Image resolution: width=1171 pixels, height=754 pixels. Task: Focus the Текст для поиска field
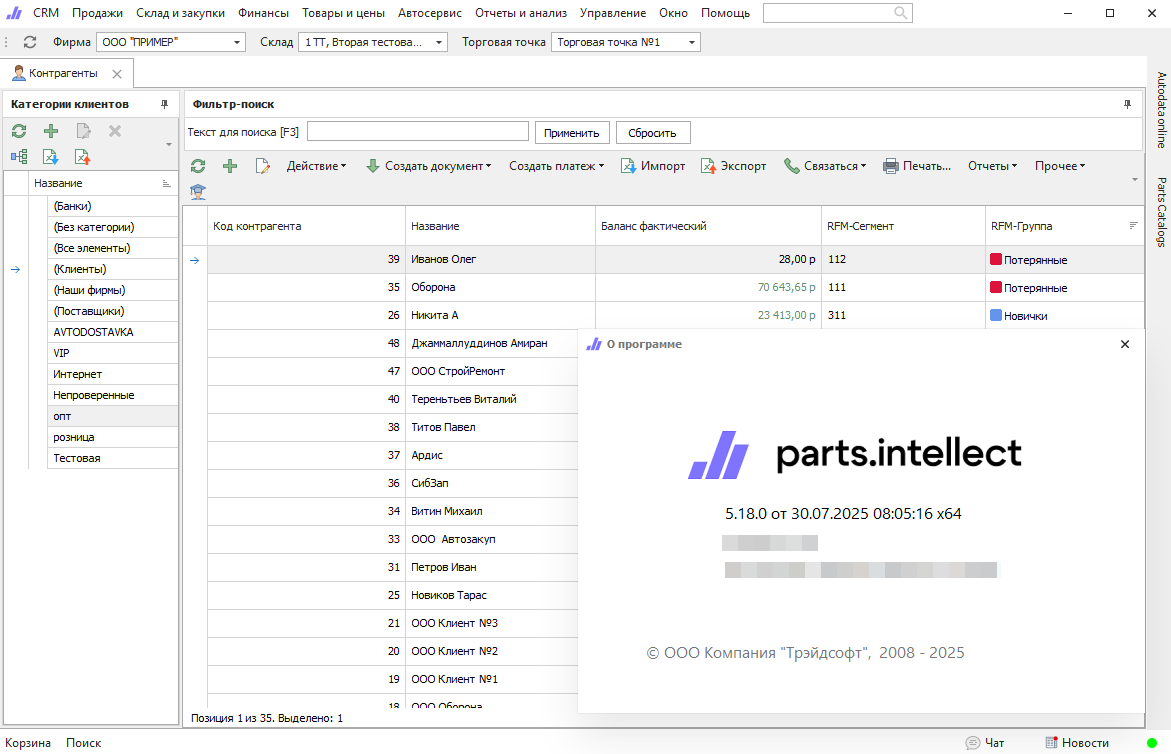pyautogui.click(x=417, y=132)
